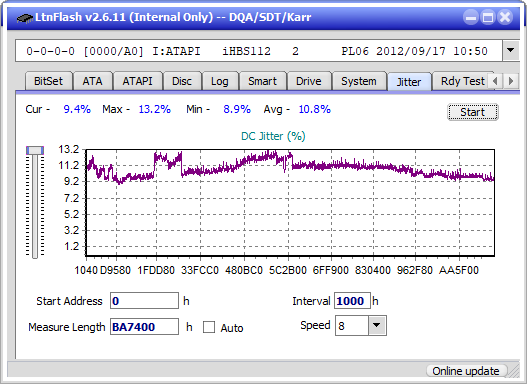Click the Cur value 9.4%
This screenshot has width=527, height=384.
click(77, 109)
